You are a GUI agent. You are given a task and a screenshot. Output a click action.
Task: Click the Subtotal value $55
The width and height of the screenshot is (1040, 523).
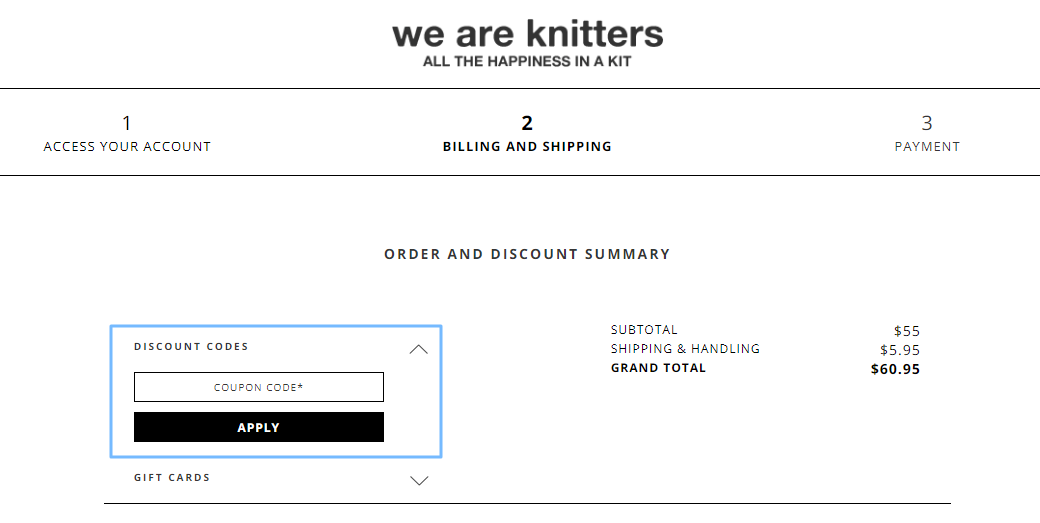click(907, 331)
